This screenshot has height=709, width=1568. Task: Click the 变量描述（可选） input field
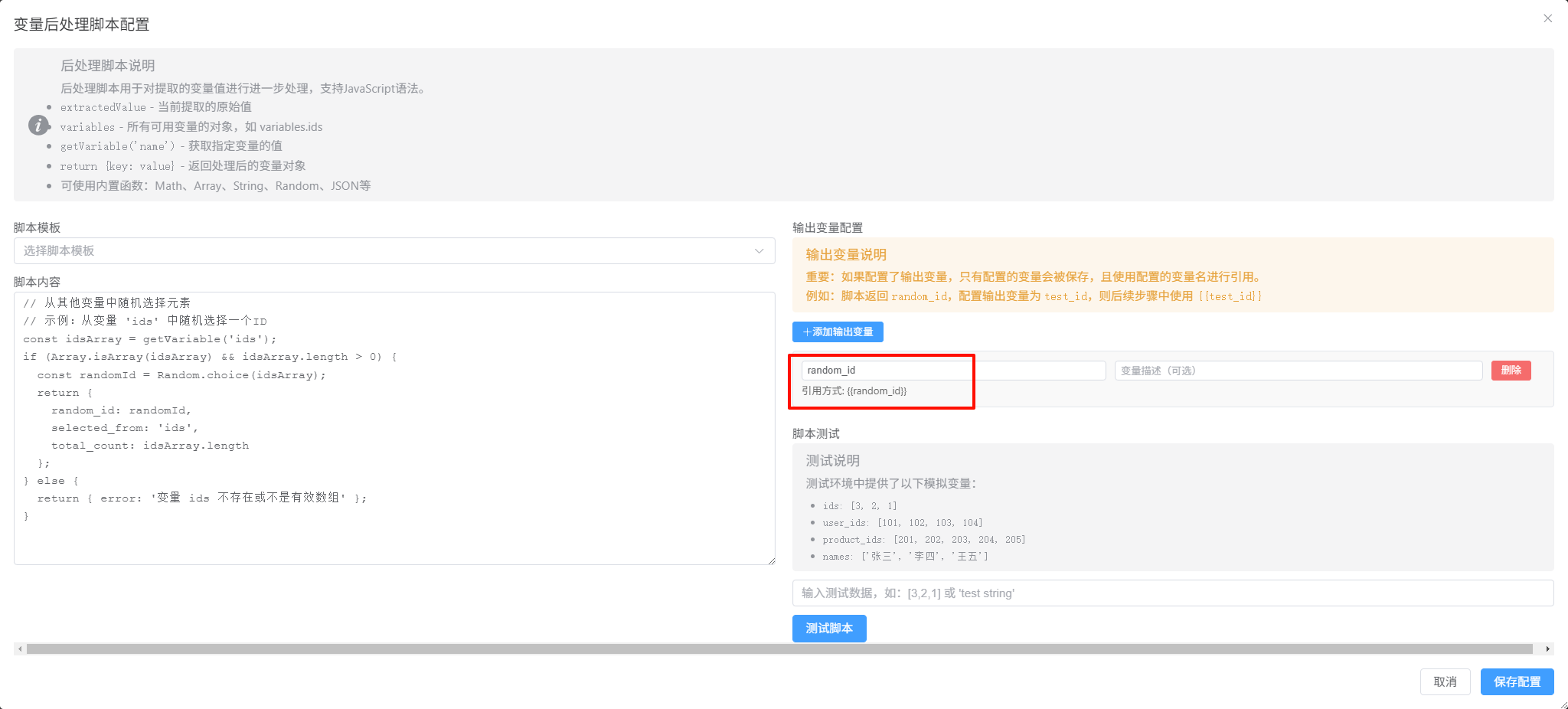(1298, 371)
